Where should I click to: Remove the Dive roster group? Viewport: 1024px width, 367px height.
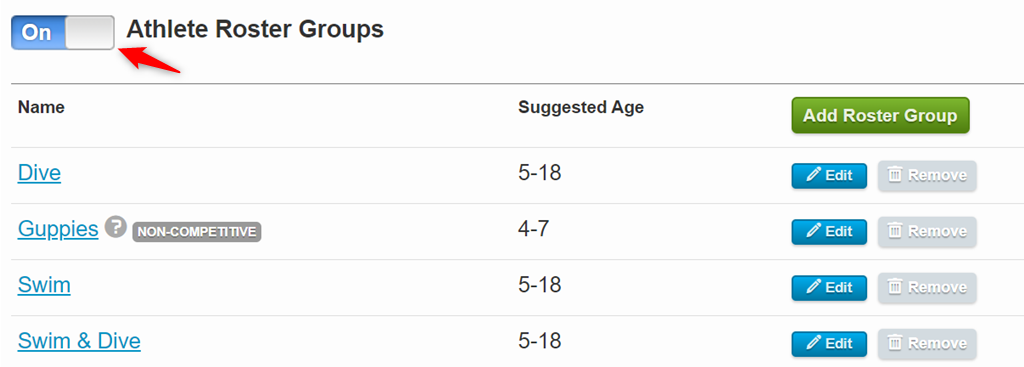point(927,176)
